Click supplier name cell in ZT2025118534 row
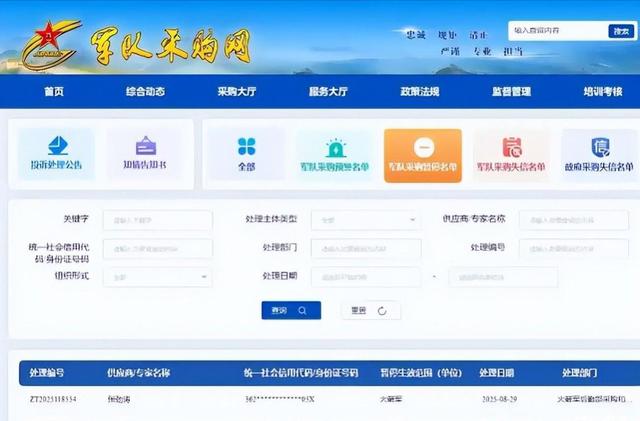This screenshot has width=640, height=421. pyautogui.click(x=119, y=399)
